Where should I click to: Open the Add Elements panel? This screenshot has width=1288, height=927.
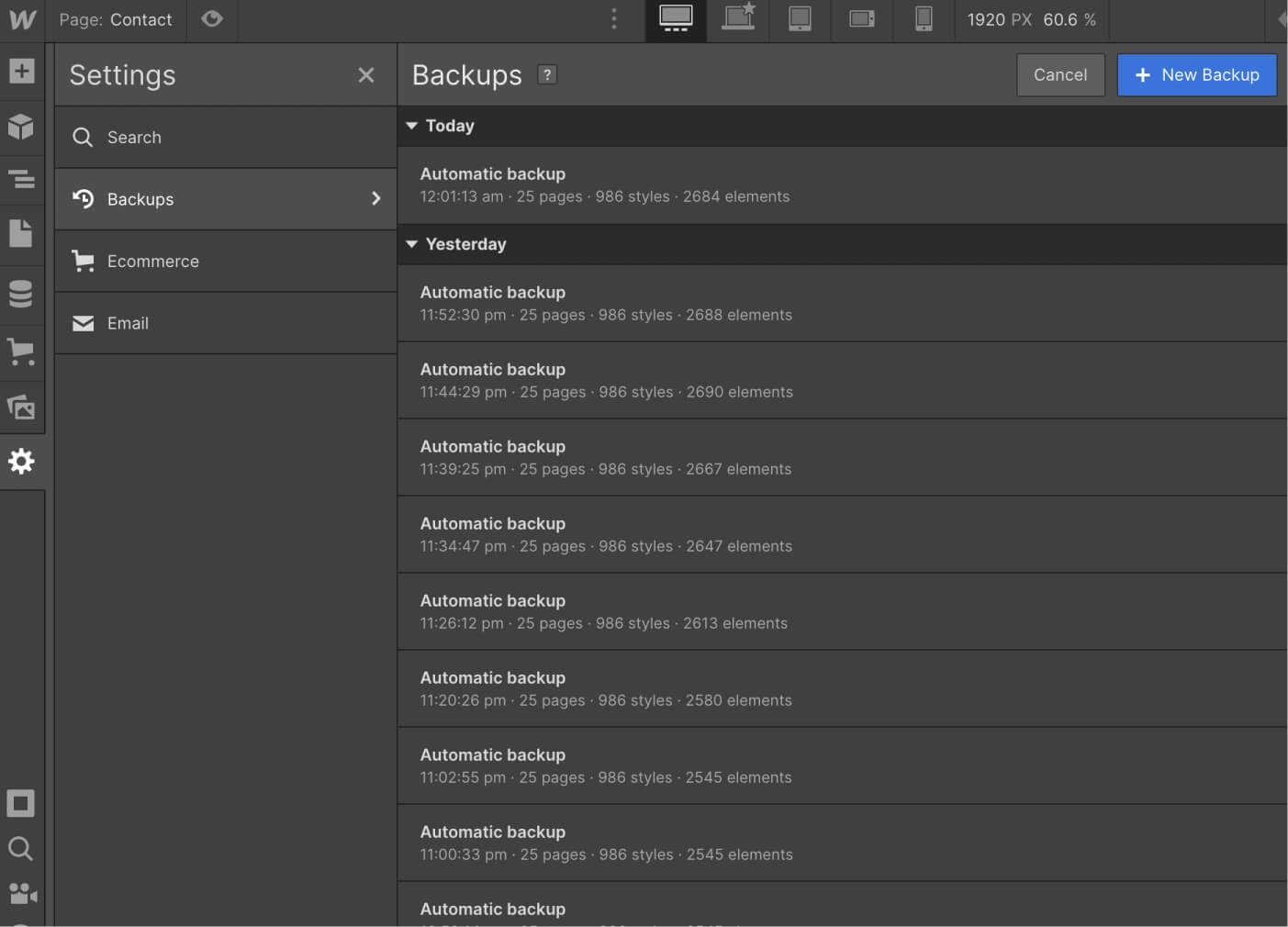(22, 71)
